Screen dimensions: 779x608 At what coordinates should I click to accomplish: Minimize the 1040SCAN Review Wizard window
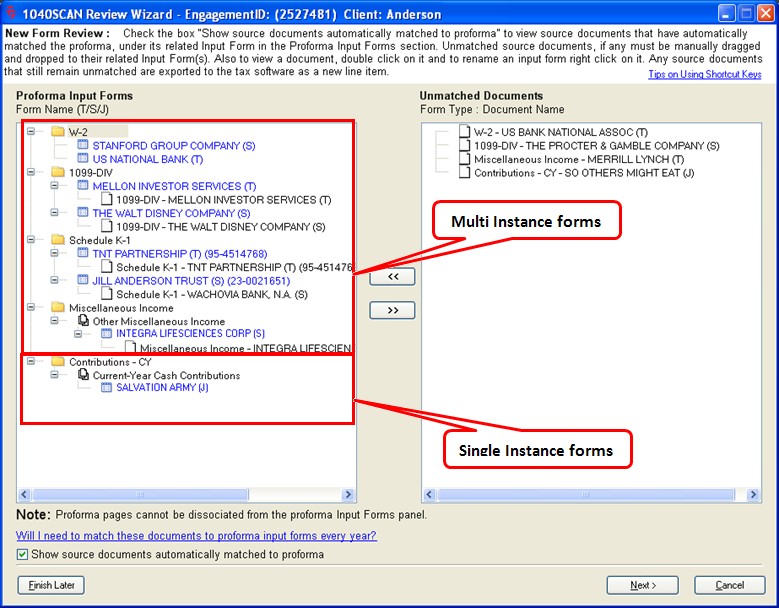(x=726, y=13)
